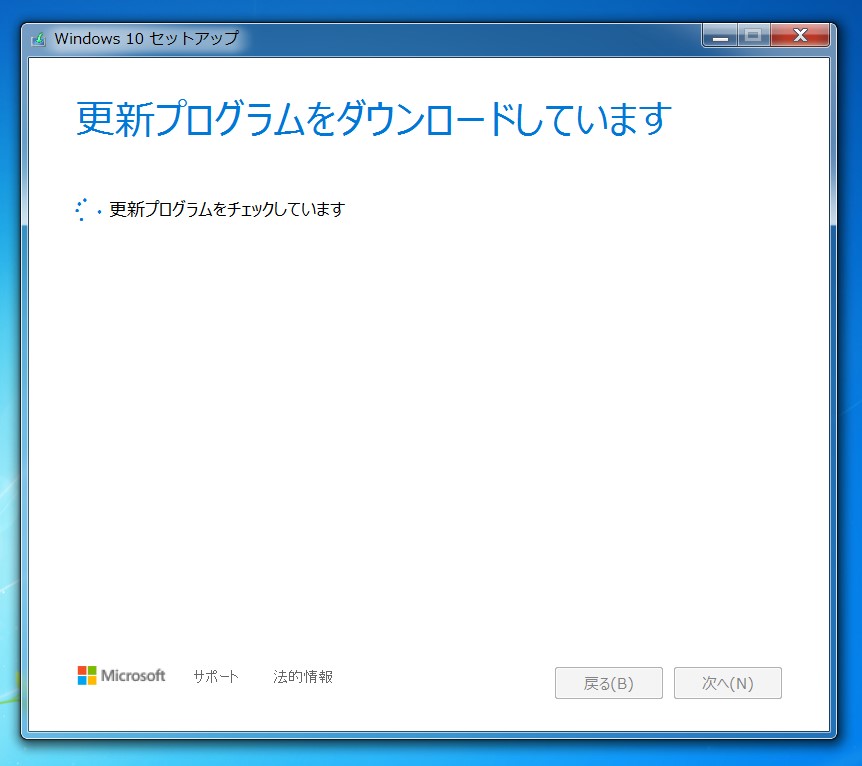The image size is (862, 766).
Task: Click the 更新プログラムをダウンロードしています heading
Action: point(370,117)
